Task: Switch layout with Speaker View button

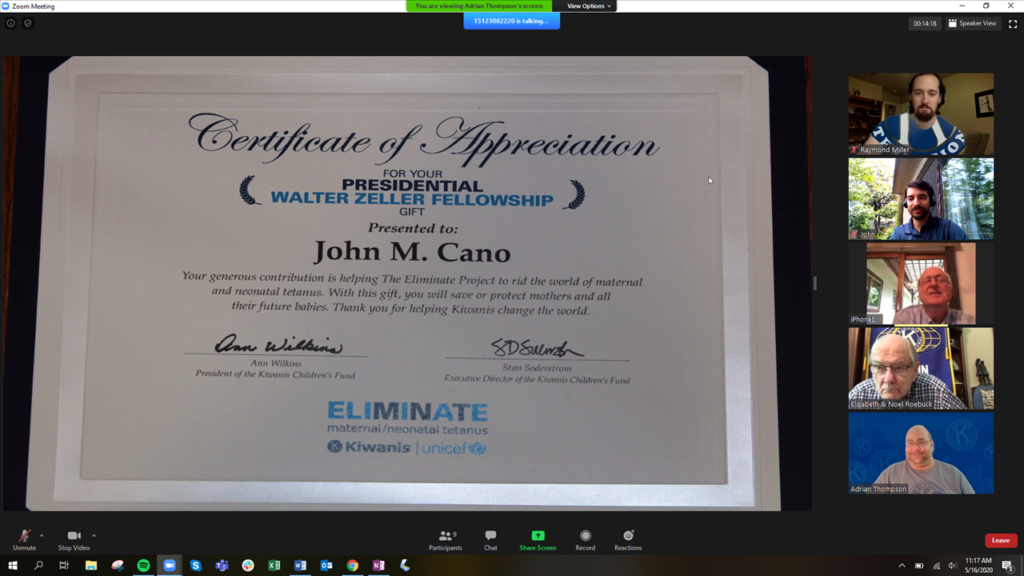Action: point(972,24)
